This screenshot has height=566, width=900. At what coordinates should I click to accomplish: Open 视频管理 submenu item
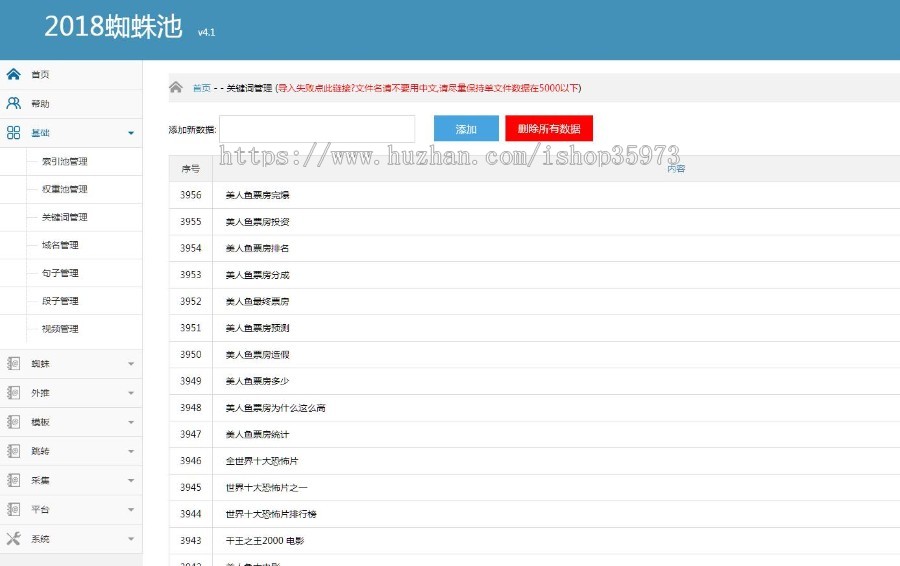coord(60,329)
